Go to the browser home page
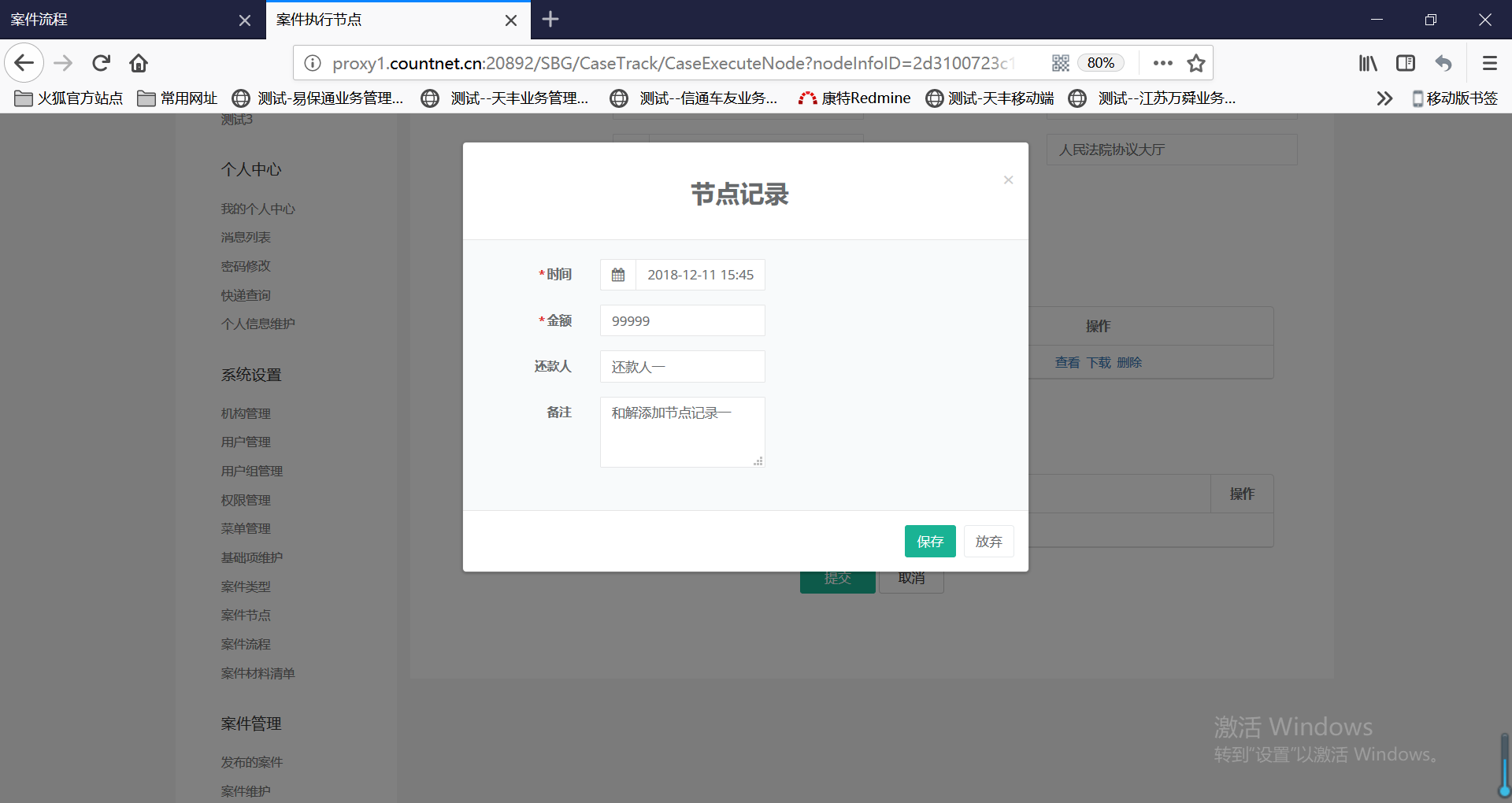 139,63
